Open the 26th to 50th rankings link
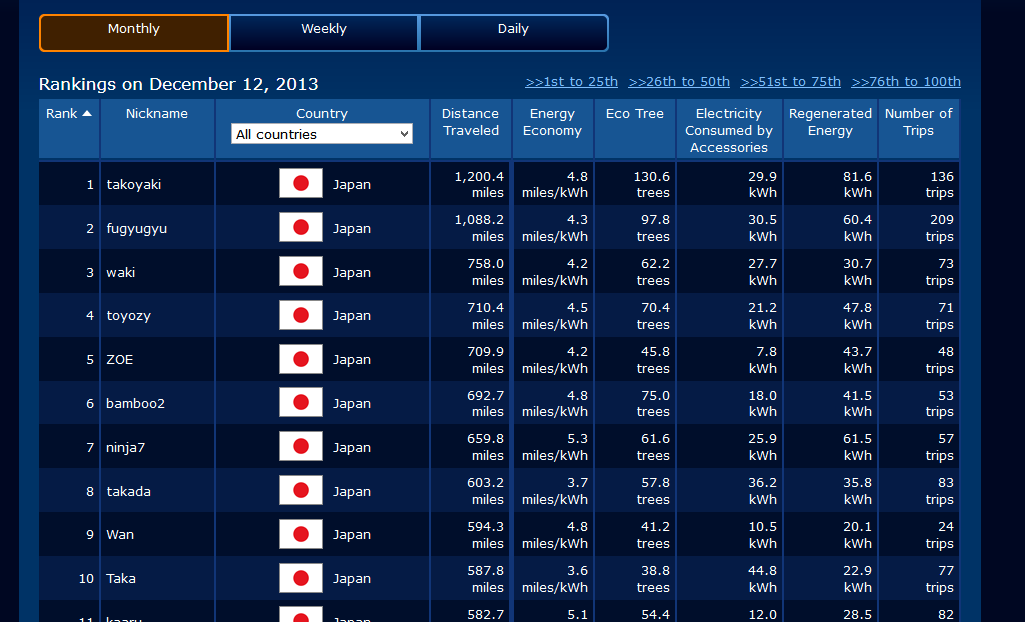 (x=679, y=82)
